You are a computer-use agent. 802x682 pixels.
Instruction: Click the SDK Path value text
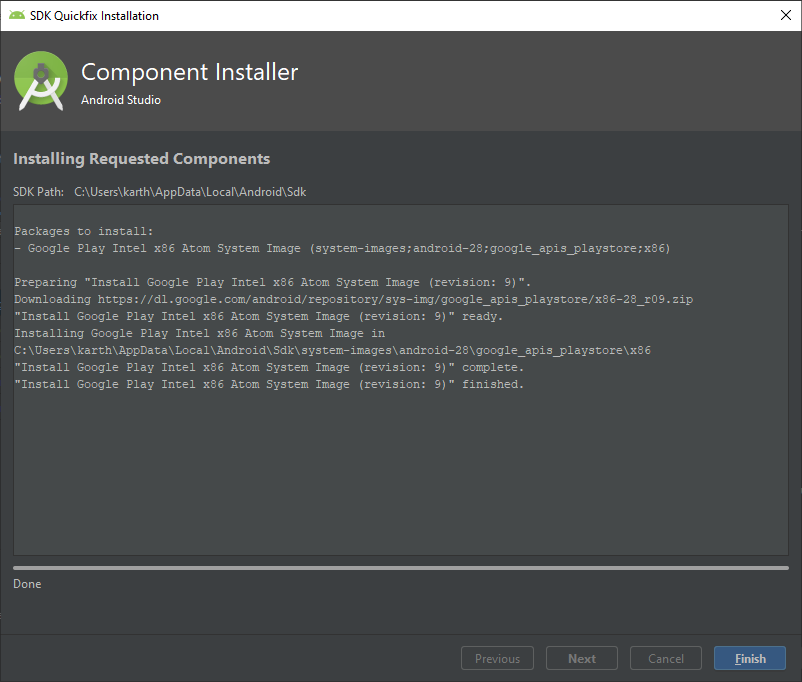point(190,192)
